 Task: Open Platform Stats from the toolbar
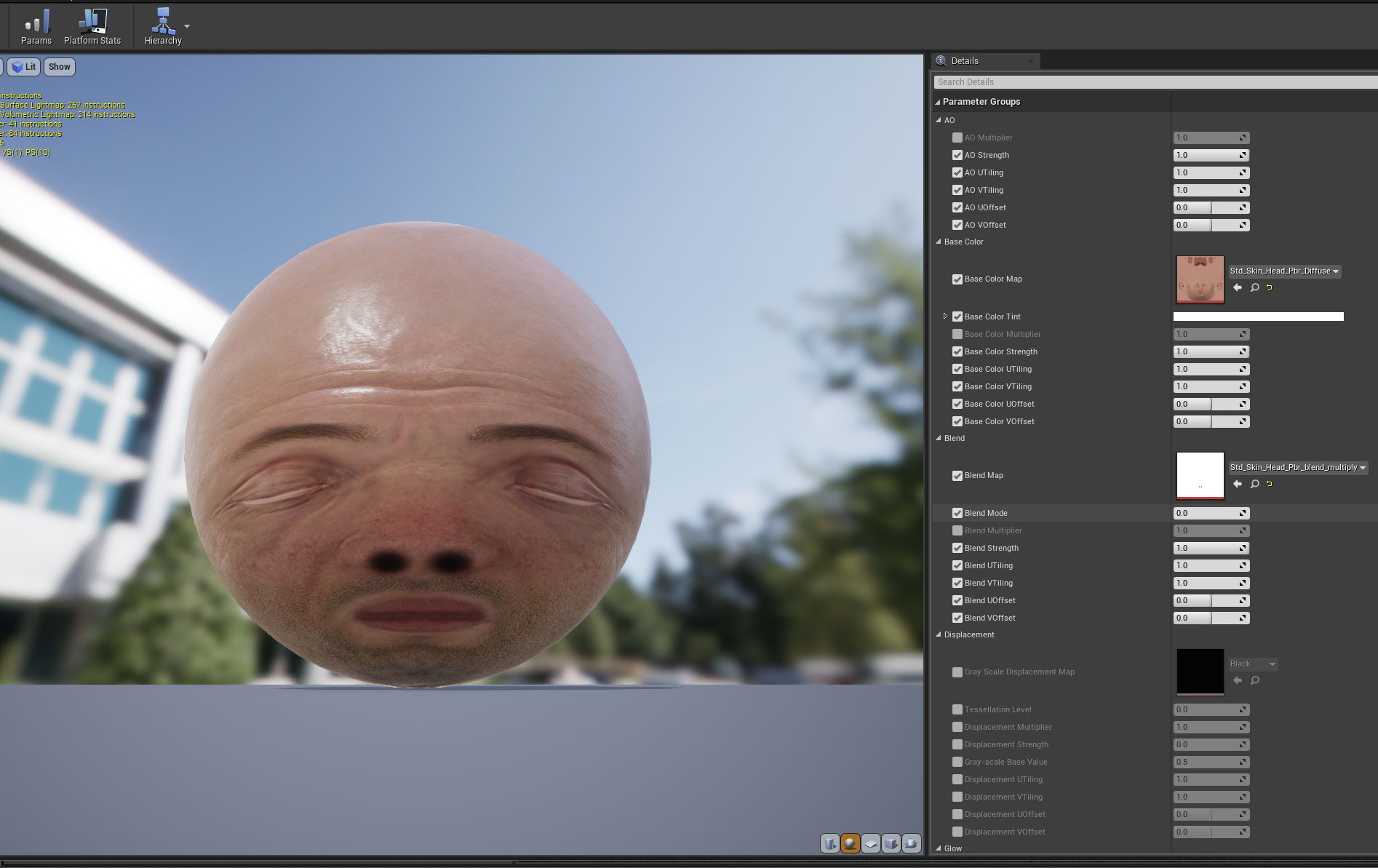click(x=92, y=27)
